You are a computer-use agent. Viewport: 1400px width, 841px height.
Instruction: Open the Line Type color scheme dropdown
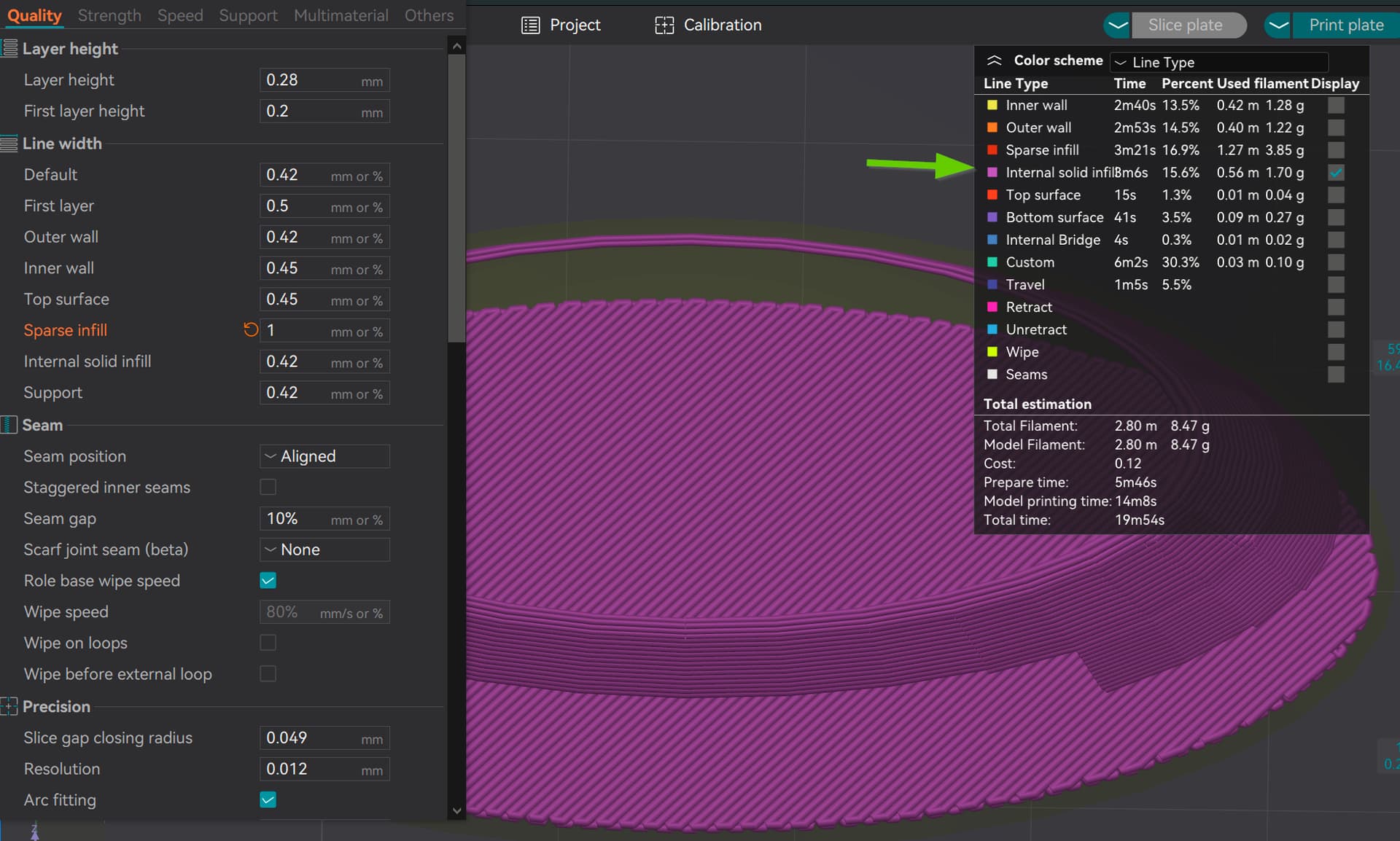coord(1219,62)
